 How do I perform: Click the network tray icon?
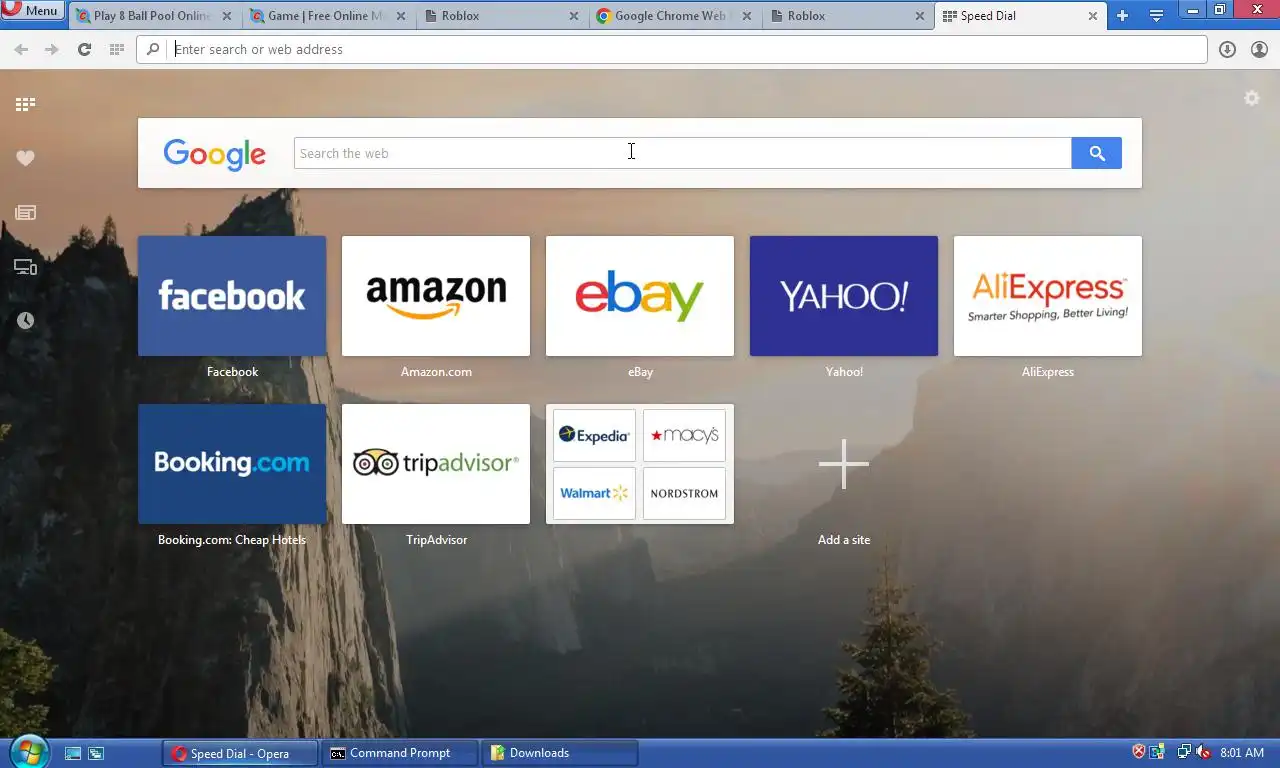pyautogui.click(x=1184, y=752)
